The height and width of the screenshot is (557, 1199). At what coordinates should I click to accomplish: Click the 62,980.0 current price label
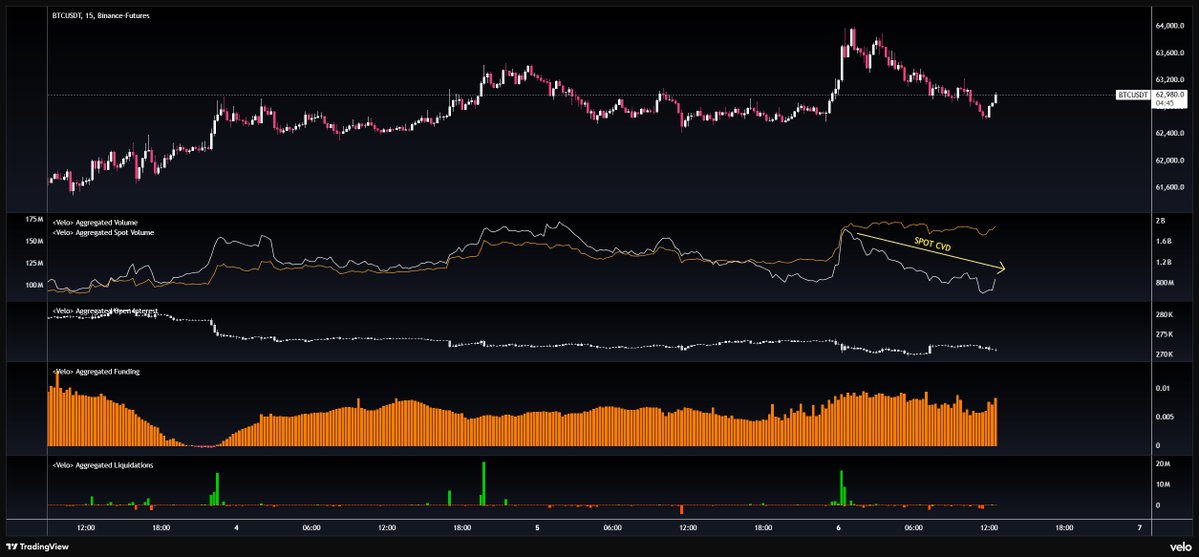pyautogui.click(x=1169, y=95)
